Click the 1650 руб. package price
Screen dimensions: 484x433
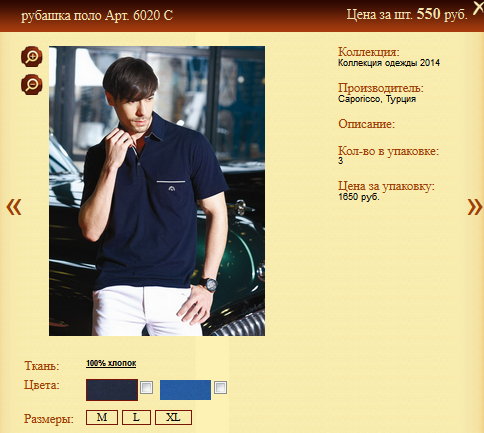359,197
